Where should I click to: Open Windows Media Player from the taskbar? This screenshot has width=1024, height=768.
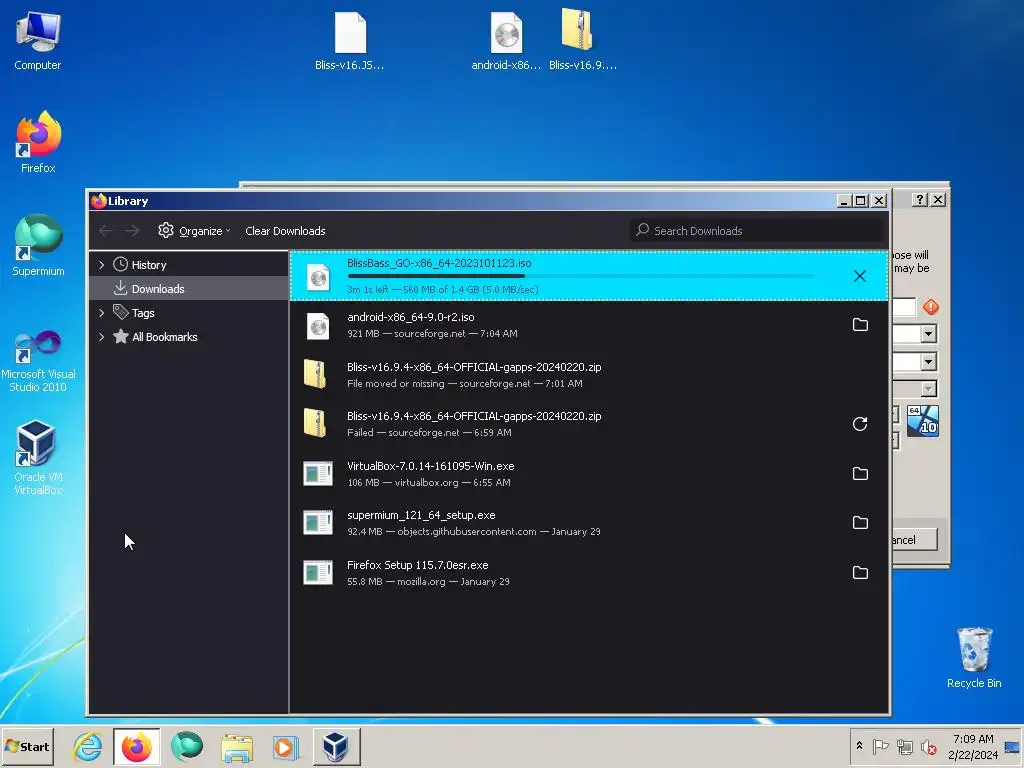tap(285, 747)
